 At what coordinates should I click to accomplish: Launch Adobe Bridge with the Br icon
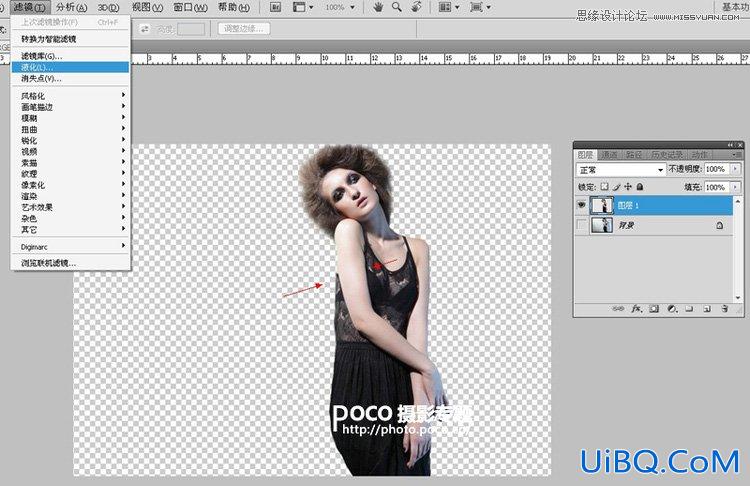point(276,7)
